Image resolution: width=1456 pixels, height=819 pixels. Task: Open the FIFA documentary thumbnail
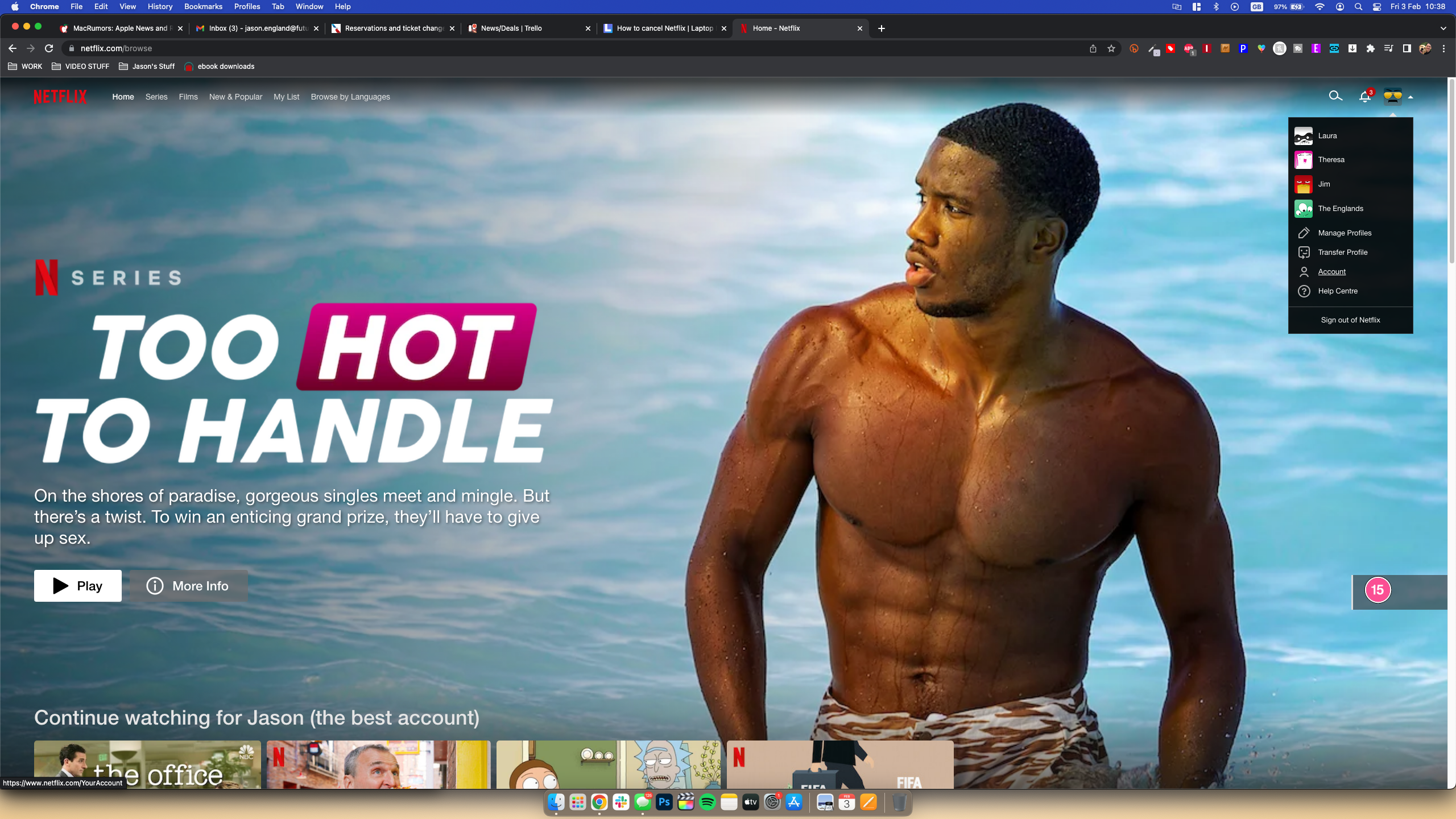[840, 764]
